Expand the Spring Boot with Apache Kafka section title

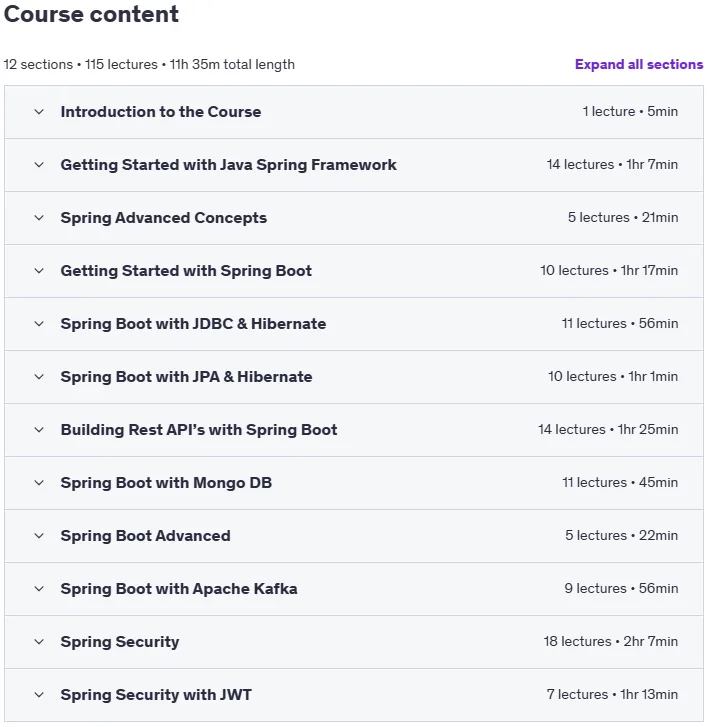coord(179,589)
